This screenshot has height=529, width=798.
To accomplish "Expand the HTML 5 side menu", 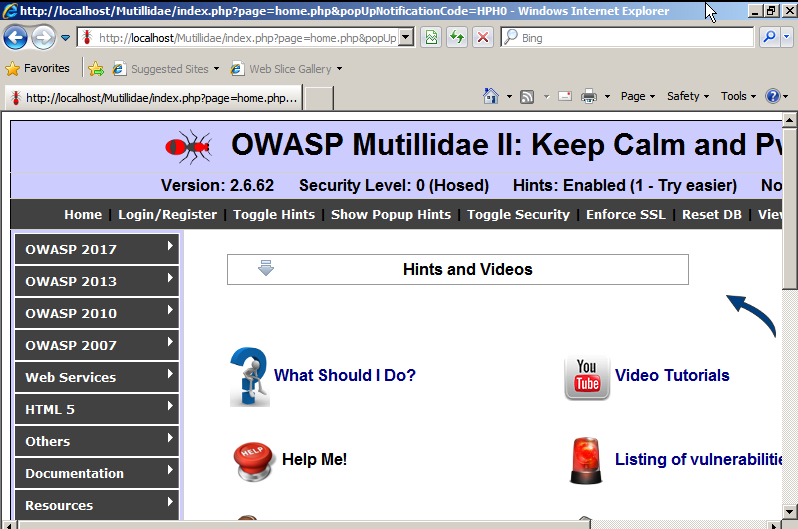I will pos(97,409).
